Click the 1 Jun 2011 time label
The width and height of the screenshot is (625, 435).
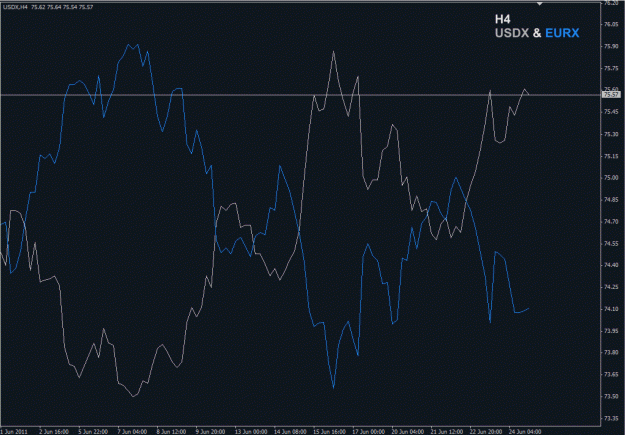tap(12, 431)
